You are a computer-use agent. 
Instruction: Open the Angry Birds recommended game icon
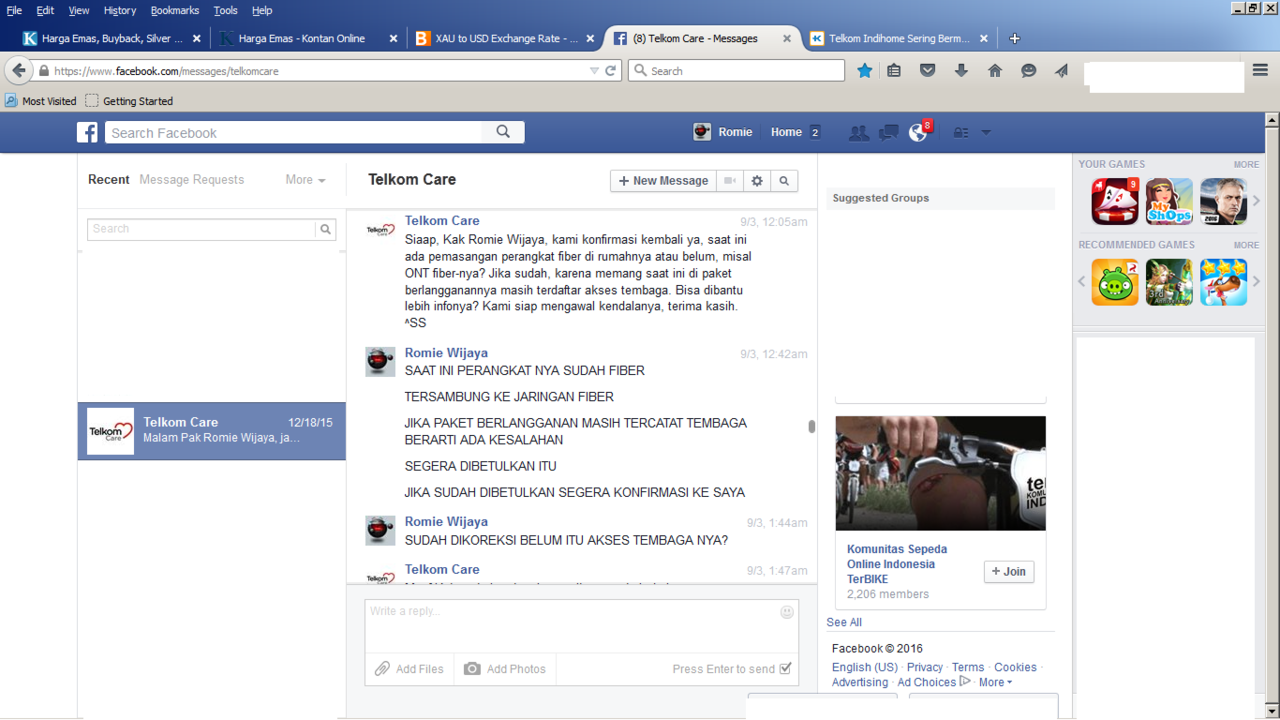tap(1115, 282)
